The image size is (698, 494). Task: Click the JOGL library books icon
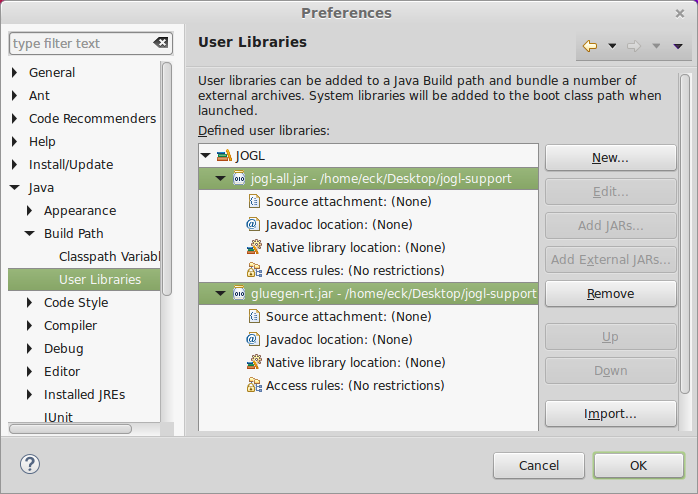click(224, 156)
